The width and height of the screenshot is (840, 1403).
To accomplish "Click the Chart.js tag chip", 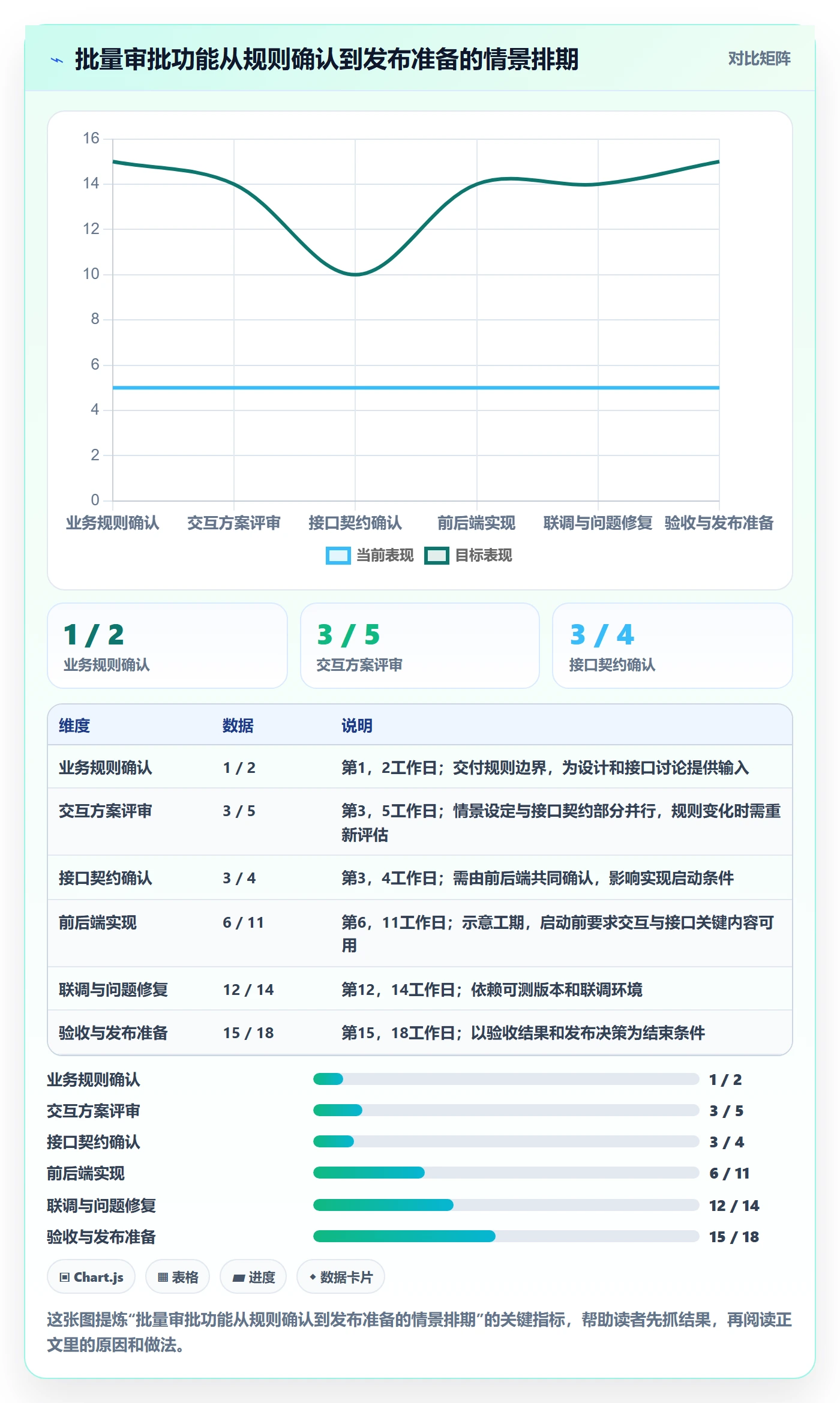I will coord(91,1277).
